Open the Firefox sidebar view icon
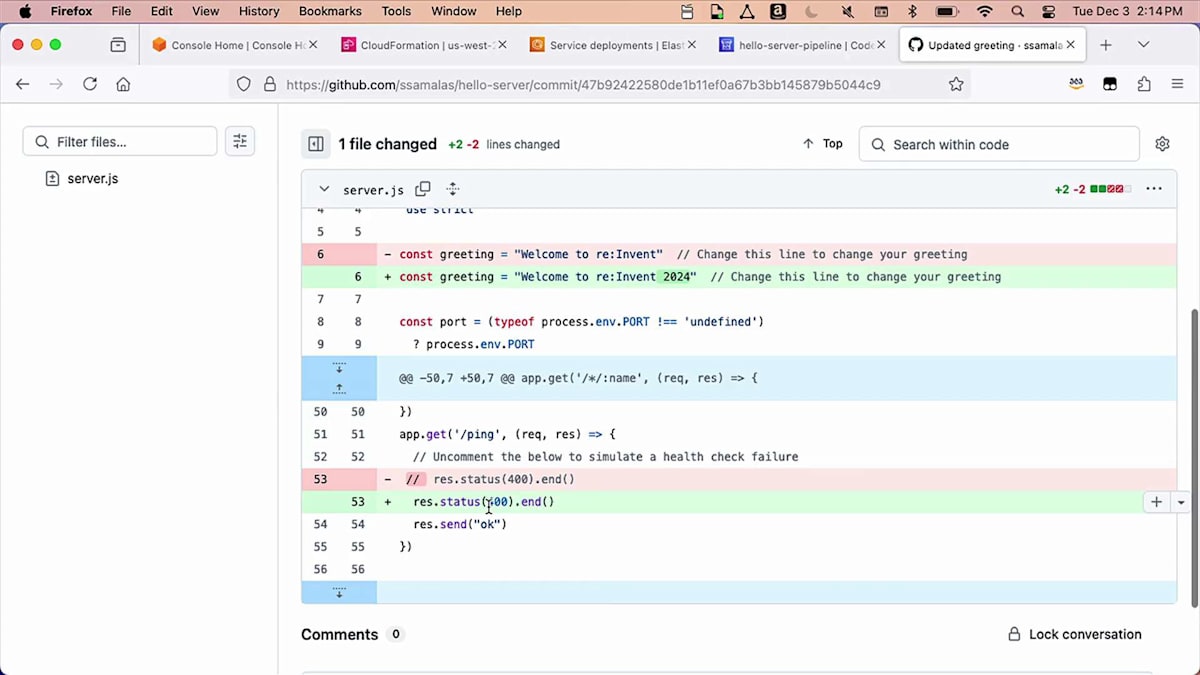This screenshot has height=675, width=1200. [118, 45]
